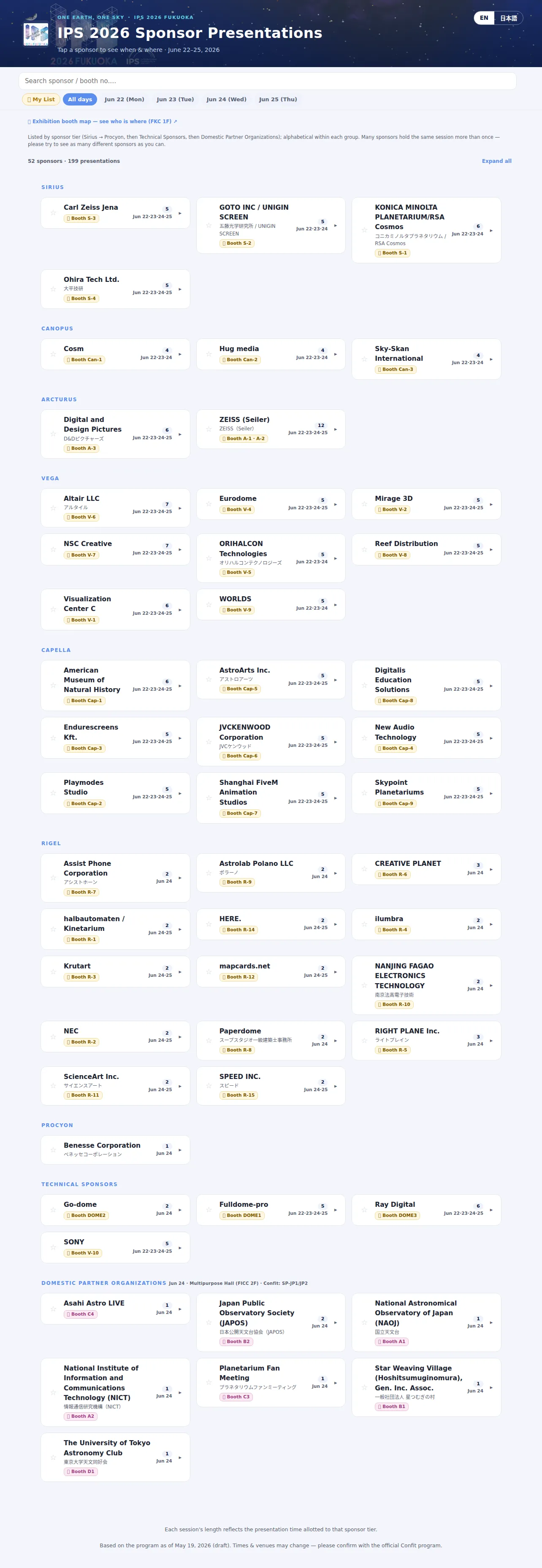This screenshot has height=1568, width=542.
Task: Mark Benesse Corporation with star
Action: 53,1150
